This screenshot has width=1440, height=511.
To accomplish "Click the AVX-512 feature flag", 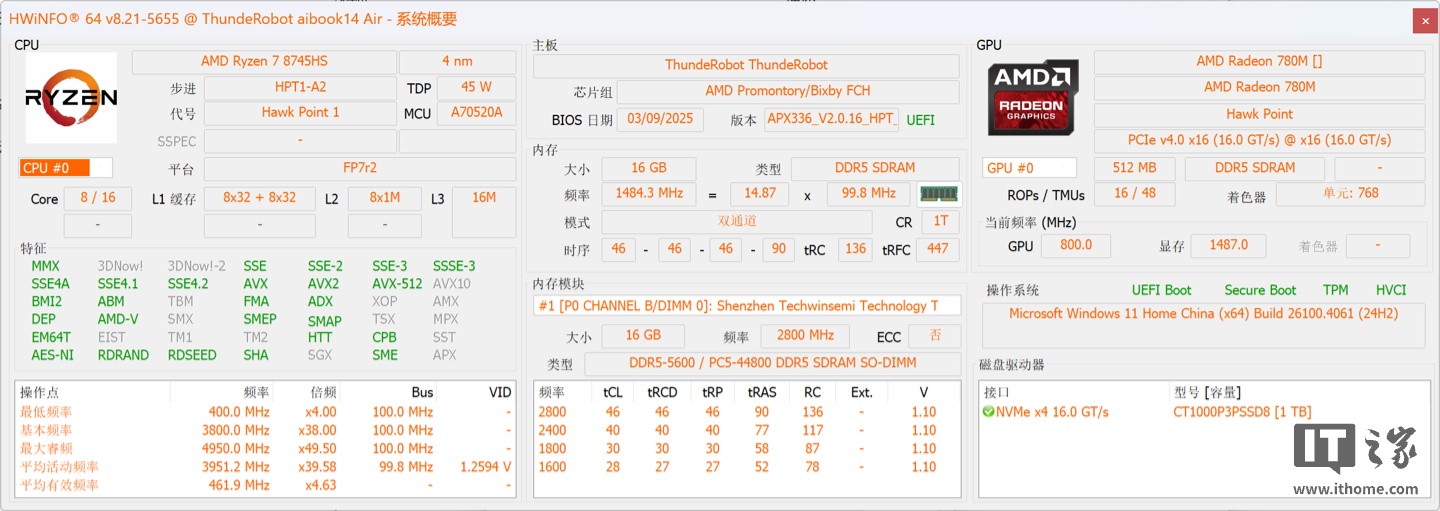I will pyautogui.click(x=397, y=284).
